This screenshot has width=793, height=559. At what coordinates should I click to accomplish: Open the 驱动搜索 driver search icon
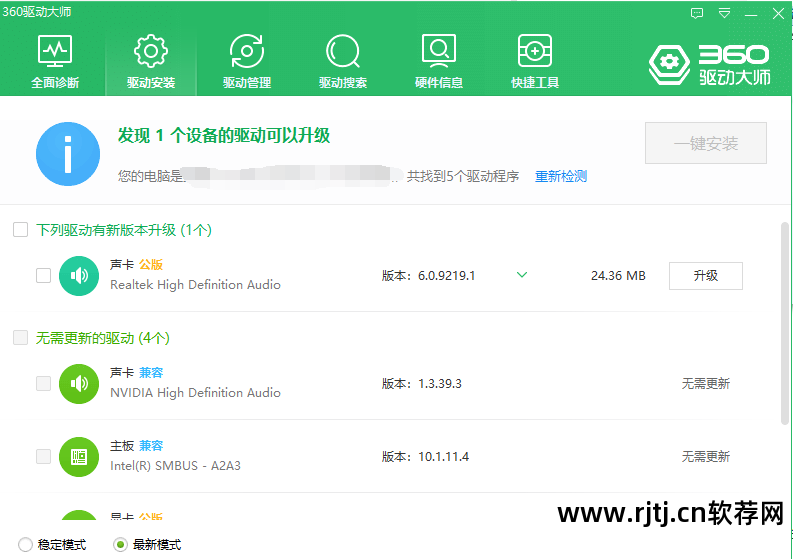click(343, 51)
